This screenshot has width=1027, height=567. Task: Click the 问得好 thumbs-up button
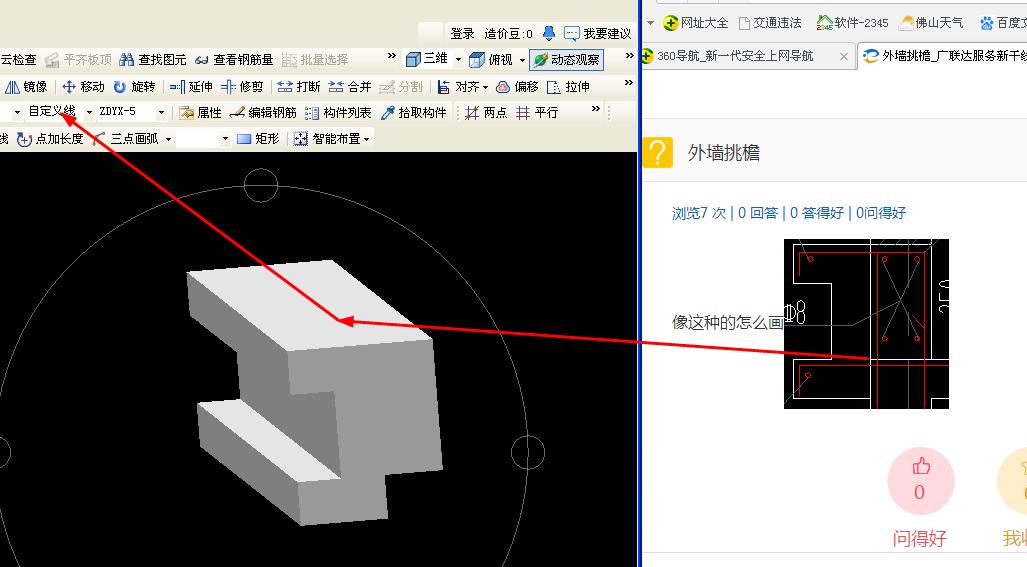(x=920, y=481)
